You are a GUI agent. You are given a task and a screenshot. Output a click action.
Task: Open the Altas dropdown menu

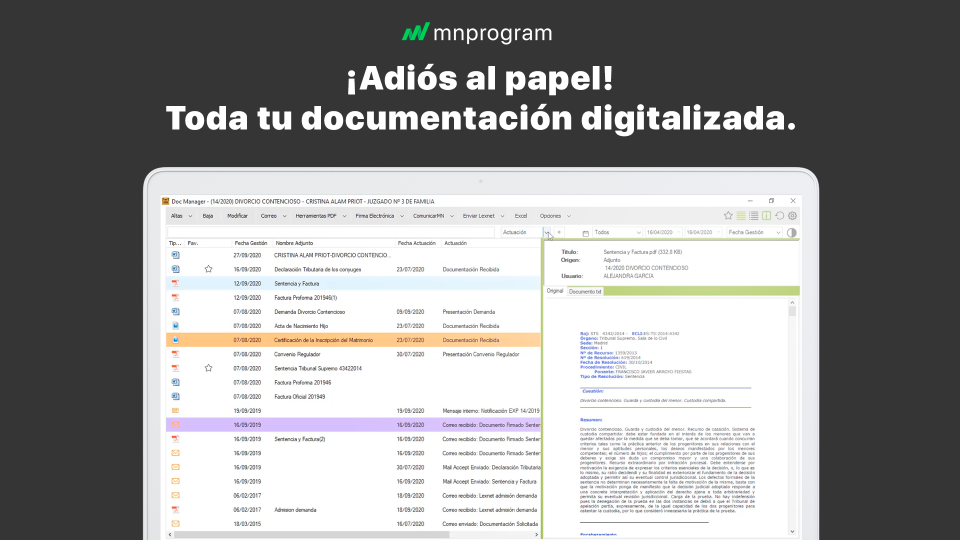pos(181,216)
